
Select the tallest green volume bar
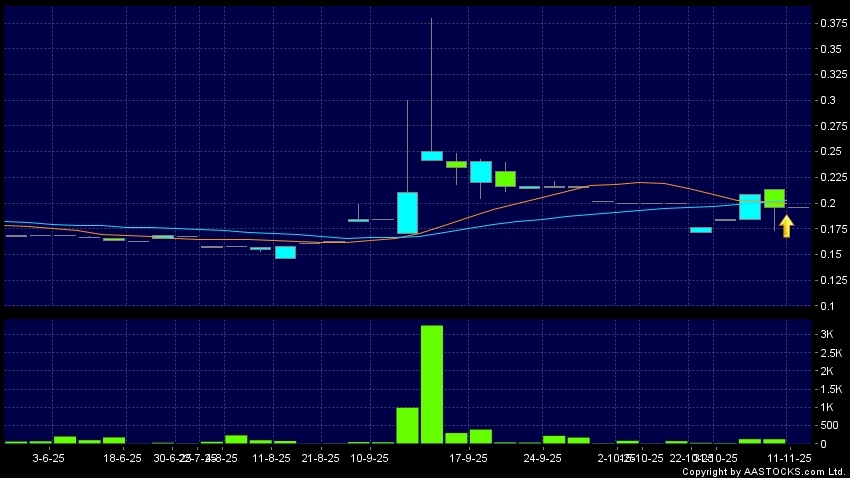tap(432, 384)
